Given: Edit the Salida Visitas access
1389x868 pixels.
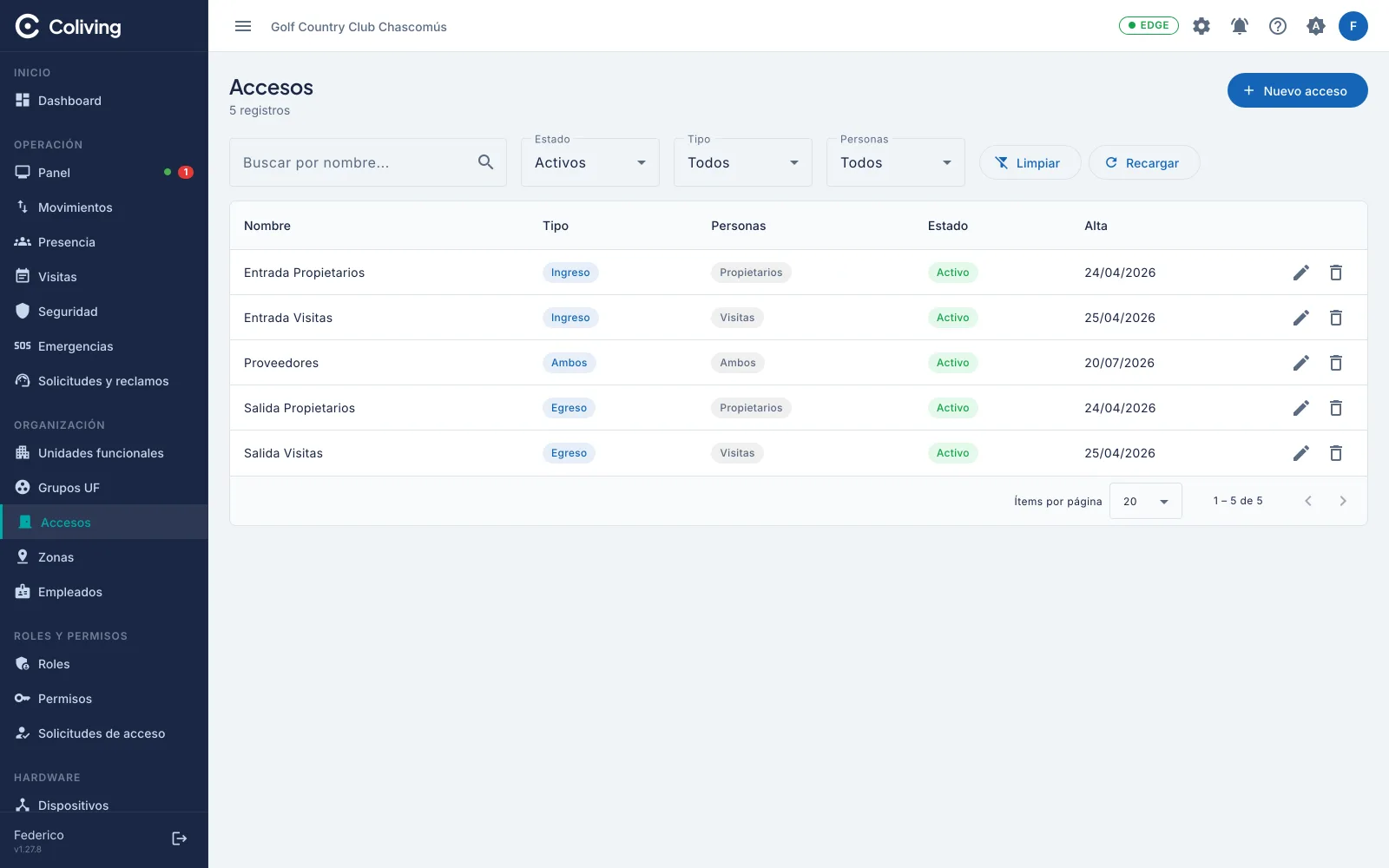Looking at the screenshot, I should coord(1300,453).
